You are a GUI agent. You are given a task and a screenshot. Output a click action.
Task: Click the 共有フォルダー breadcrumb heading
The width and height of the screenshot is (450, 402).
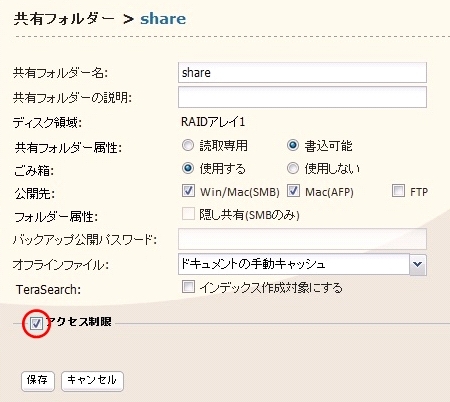point(64,19)
